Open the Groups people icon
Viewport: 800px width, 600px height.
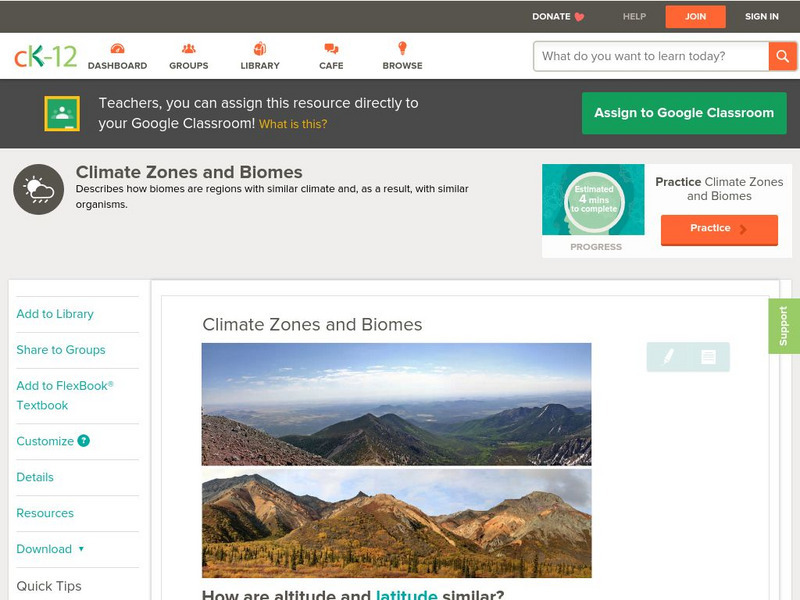(189, 48)
